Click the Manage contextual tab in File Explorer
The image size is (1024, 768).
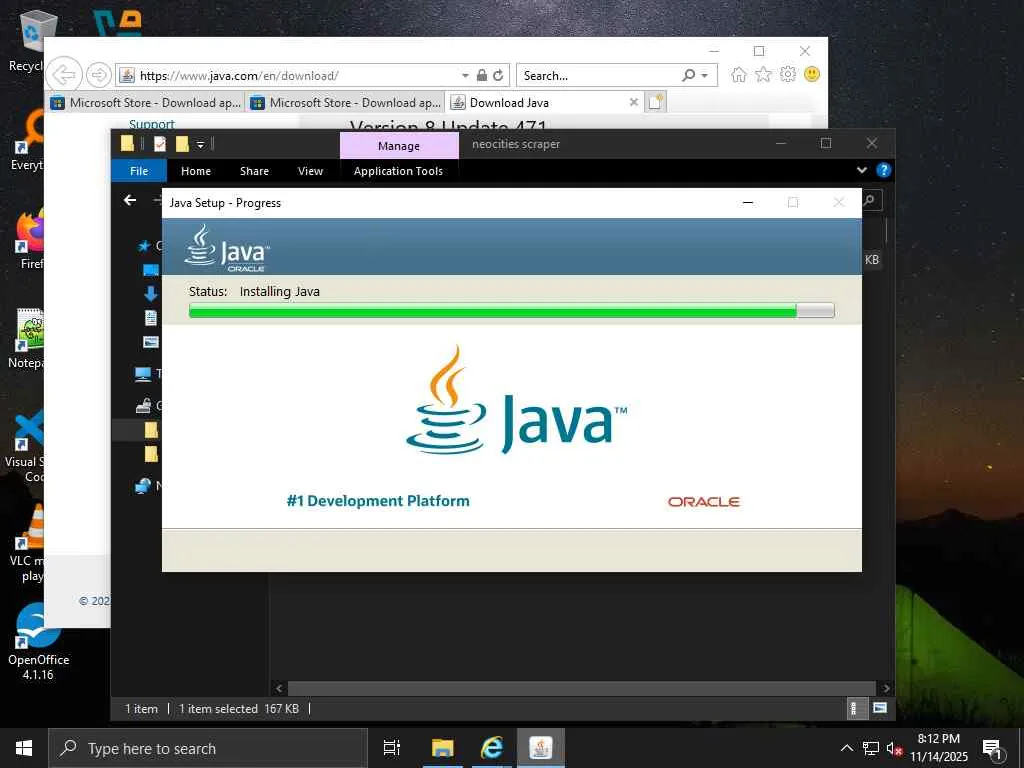[x=399, y=146]
